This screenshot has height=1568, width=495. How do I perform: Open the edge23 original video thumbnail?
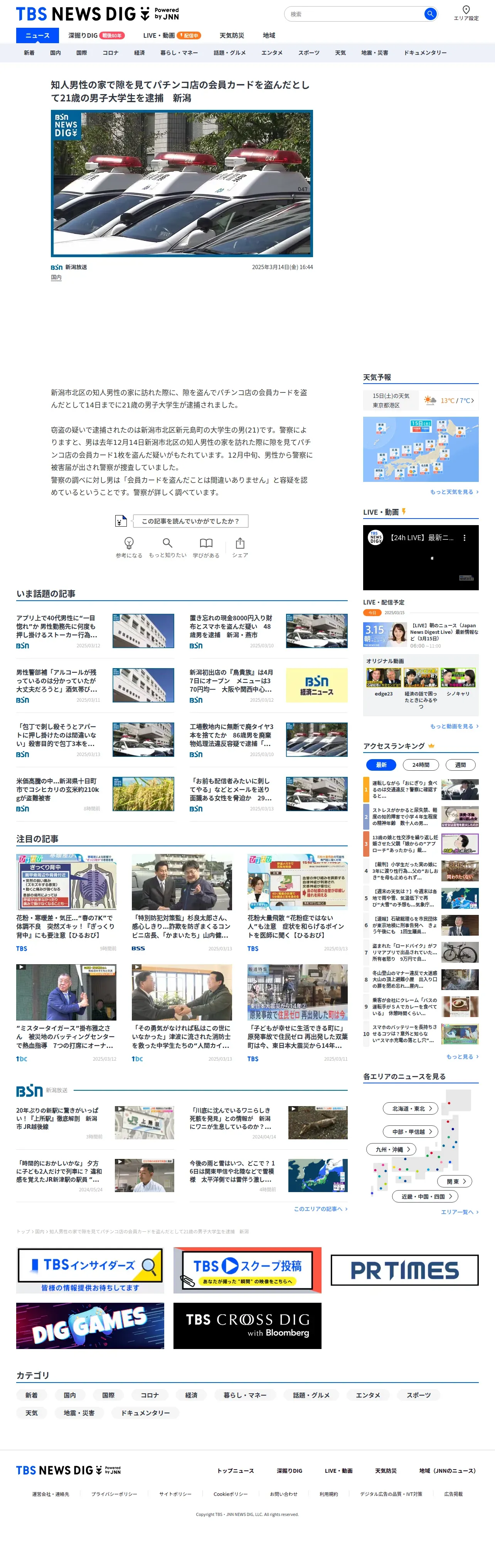tap(384, 678)
